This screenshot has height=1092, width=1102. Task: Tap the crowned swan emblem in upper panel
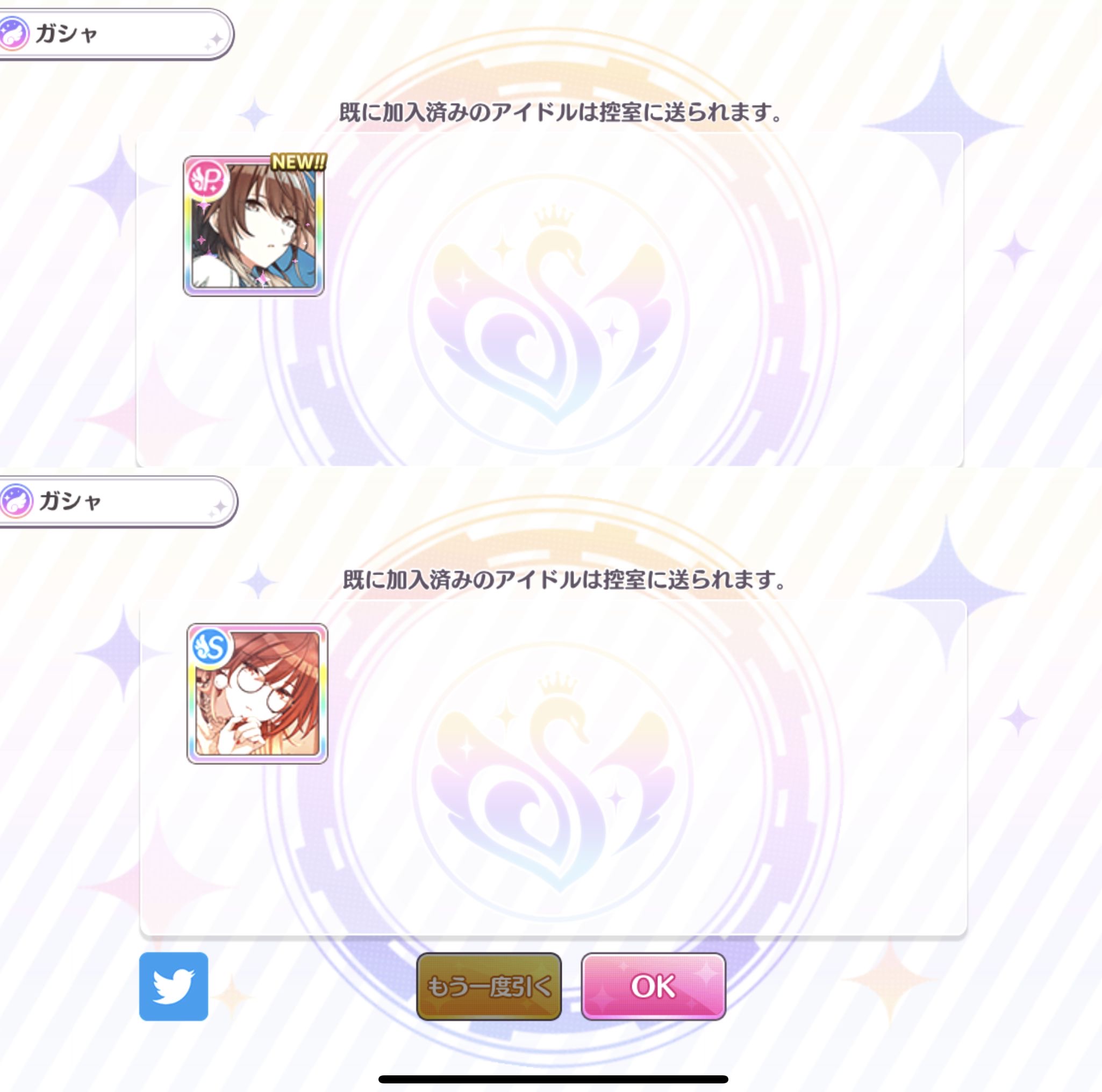(550, 317)
